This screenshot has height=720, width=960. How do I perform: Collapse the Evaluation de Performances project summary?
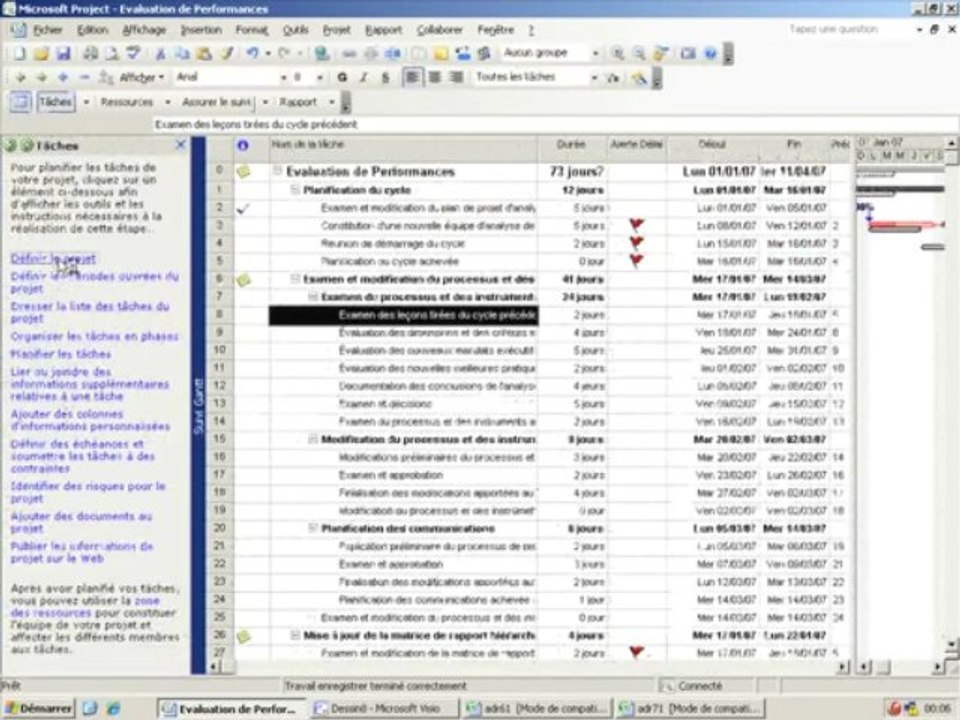277,171
